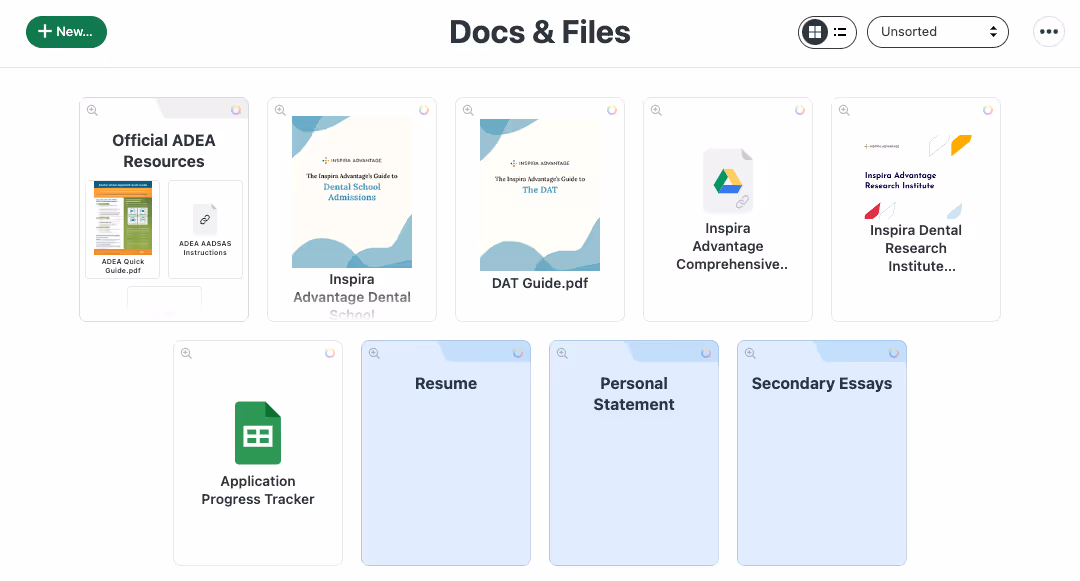Open the ADEA AADSAS Instructions link file
Image resolution: width=1080 pixels, height=581 pixels.
click(205, 220)
